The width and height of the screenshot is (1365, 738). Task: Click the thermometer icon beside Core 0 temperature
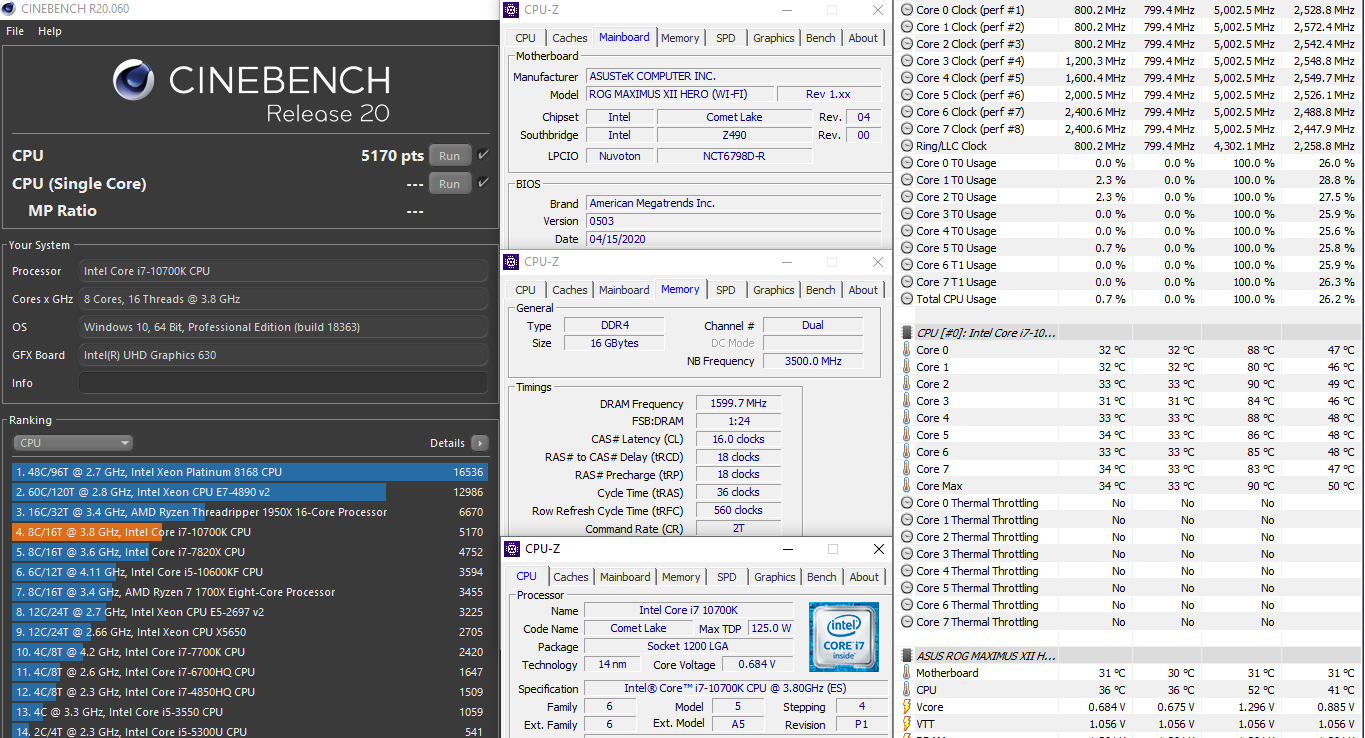[x=907, y=350]
